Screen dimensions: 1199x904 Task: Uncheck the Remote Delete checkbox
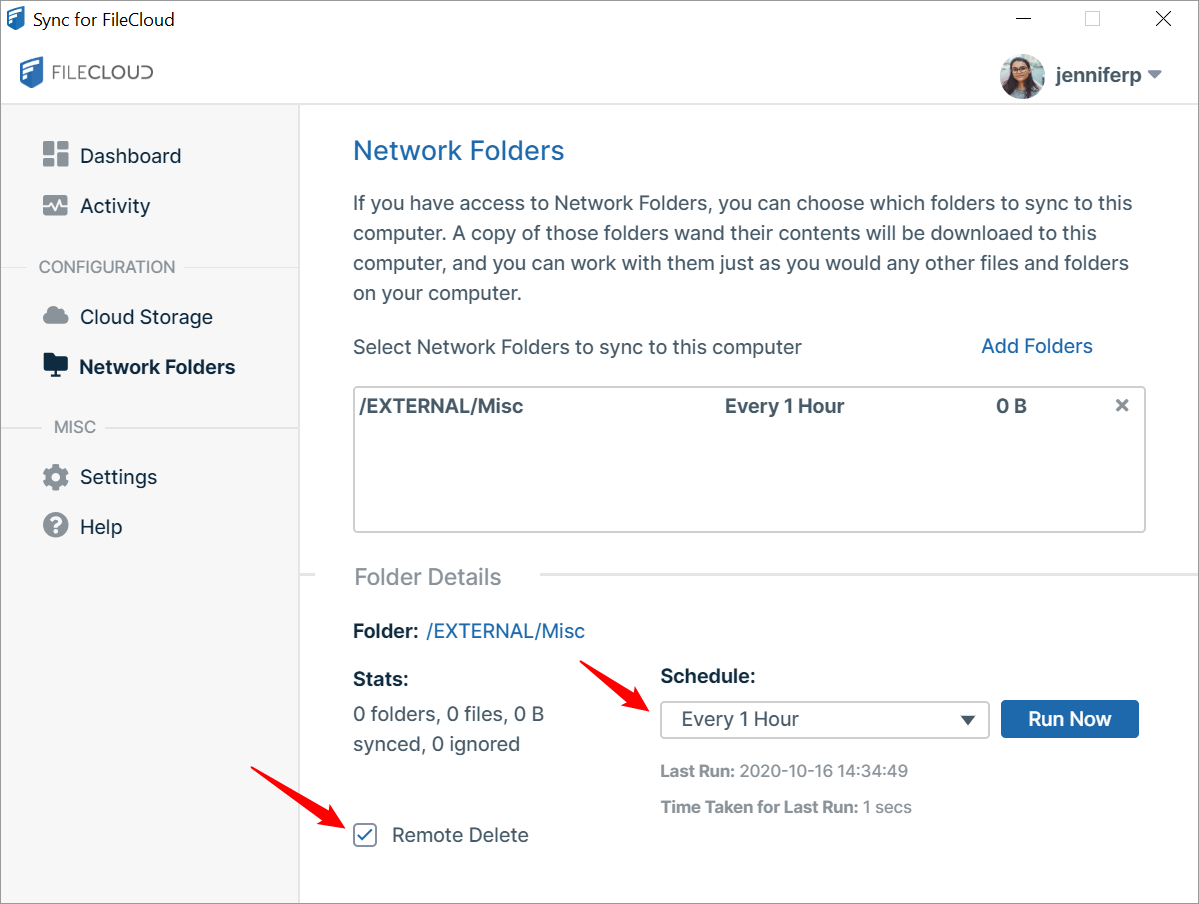(x=365, y=835)
